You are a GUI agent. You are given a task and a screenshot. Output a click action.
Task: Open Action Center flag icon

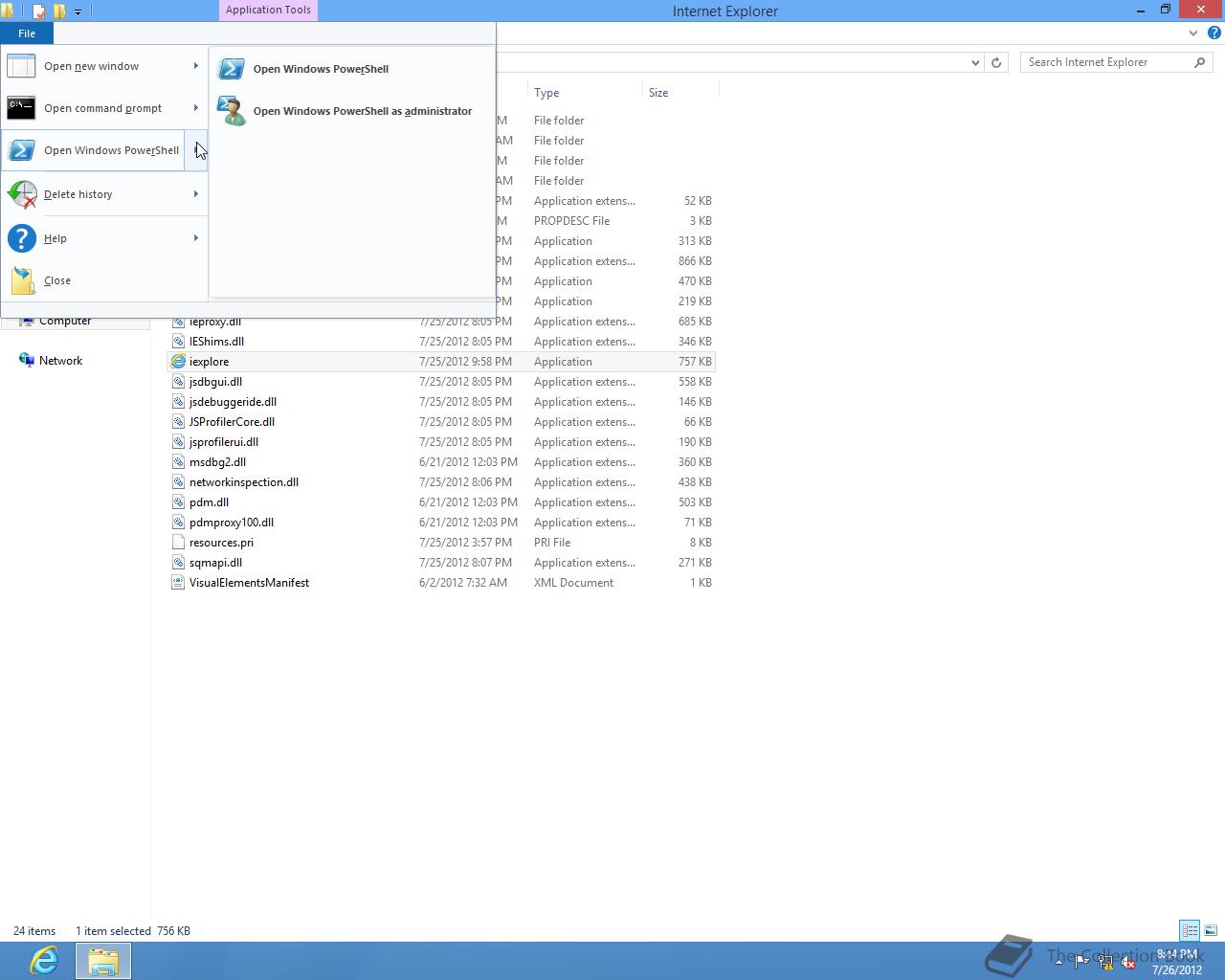pos(1081,961)
